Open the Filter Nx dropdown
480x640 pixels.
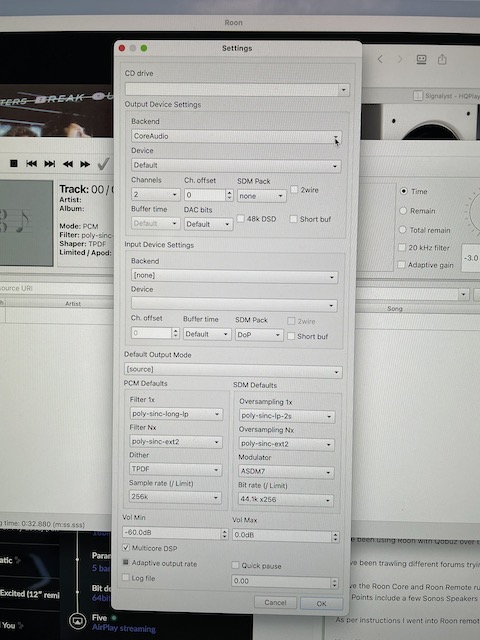[176, 442]
